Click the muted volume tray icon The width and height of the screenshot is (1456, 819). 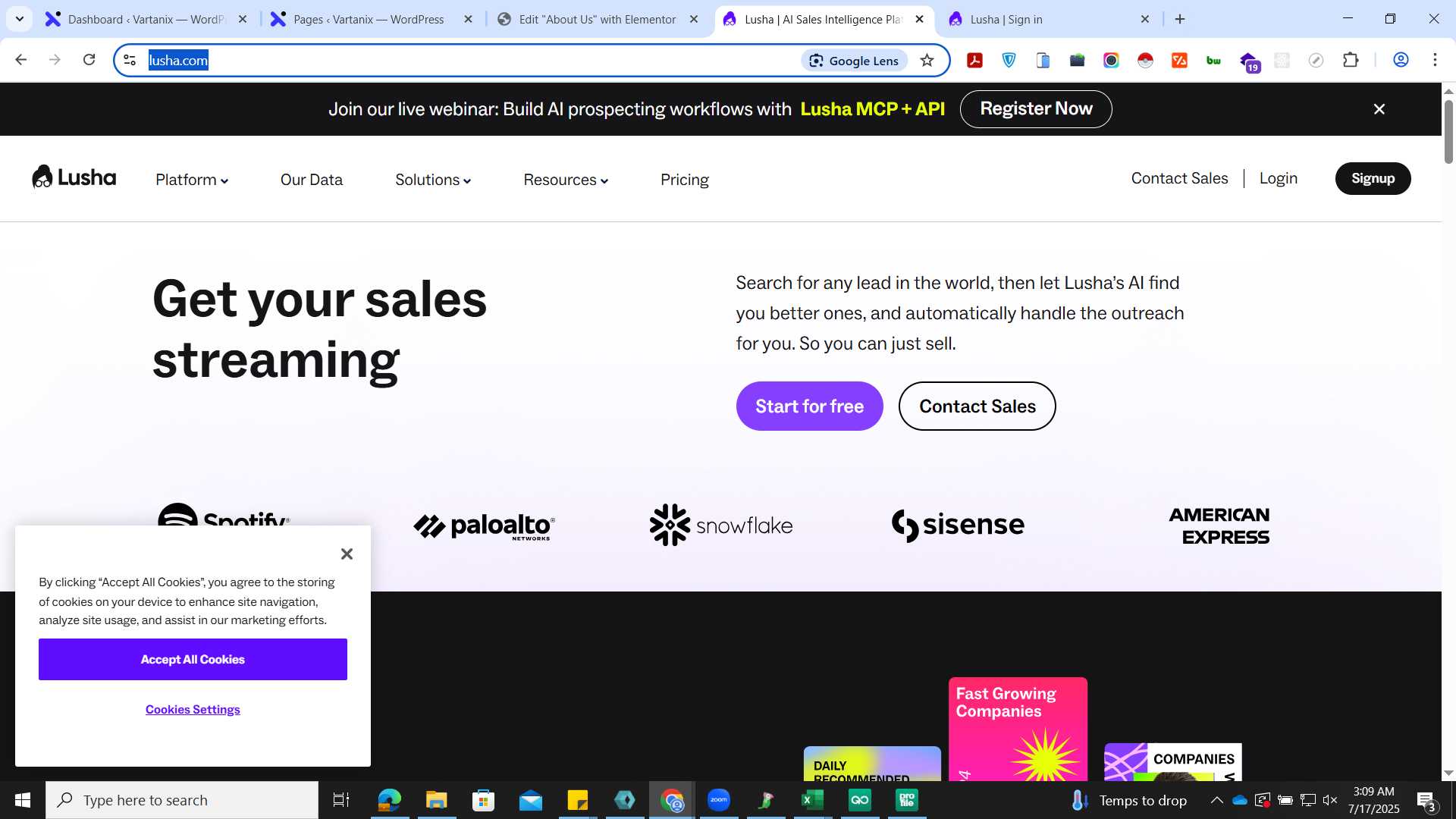pos(1329,800)
